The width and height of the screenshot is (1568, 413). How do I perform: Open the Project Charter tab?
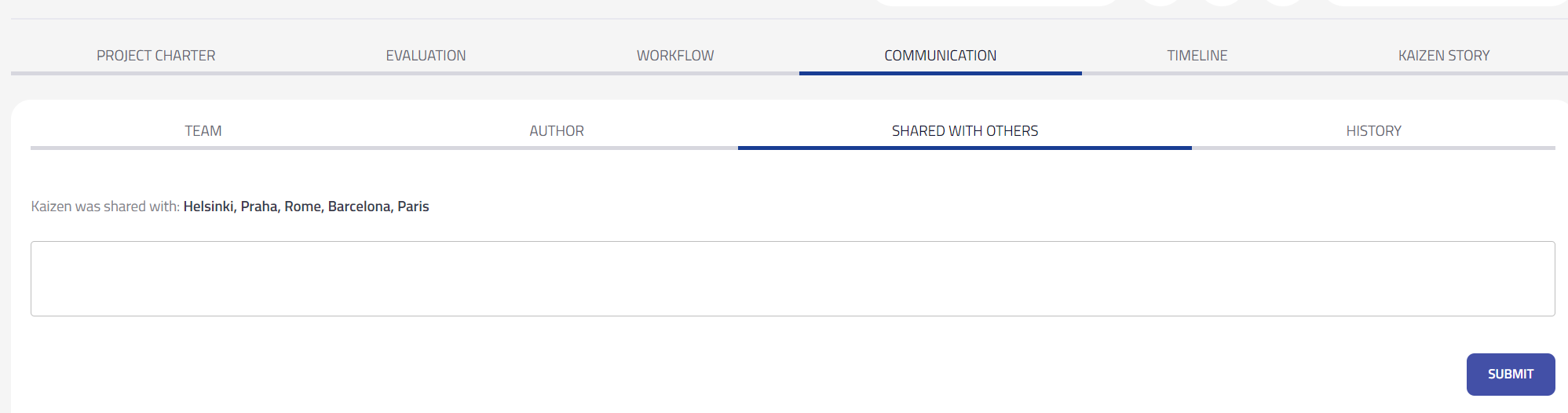tap(155, 56)
